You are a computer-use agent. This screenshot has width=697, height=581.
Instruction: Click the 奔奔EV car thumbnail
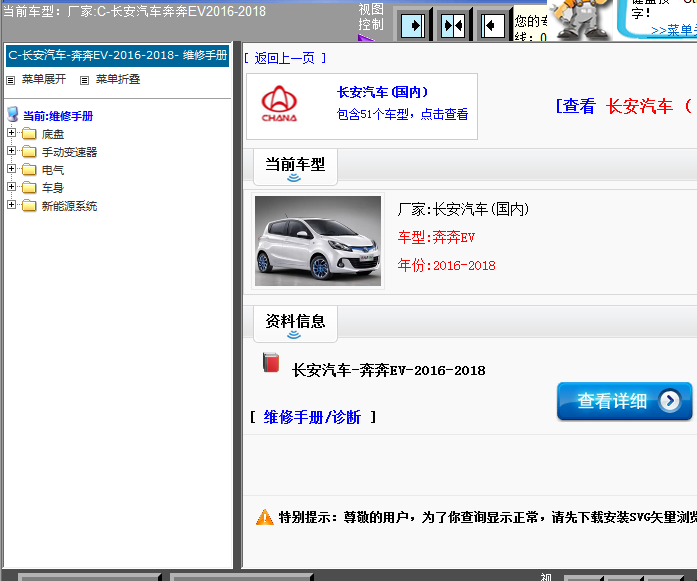(318, 241)
